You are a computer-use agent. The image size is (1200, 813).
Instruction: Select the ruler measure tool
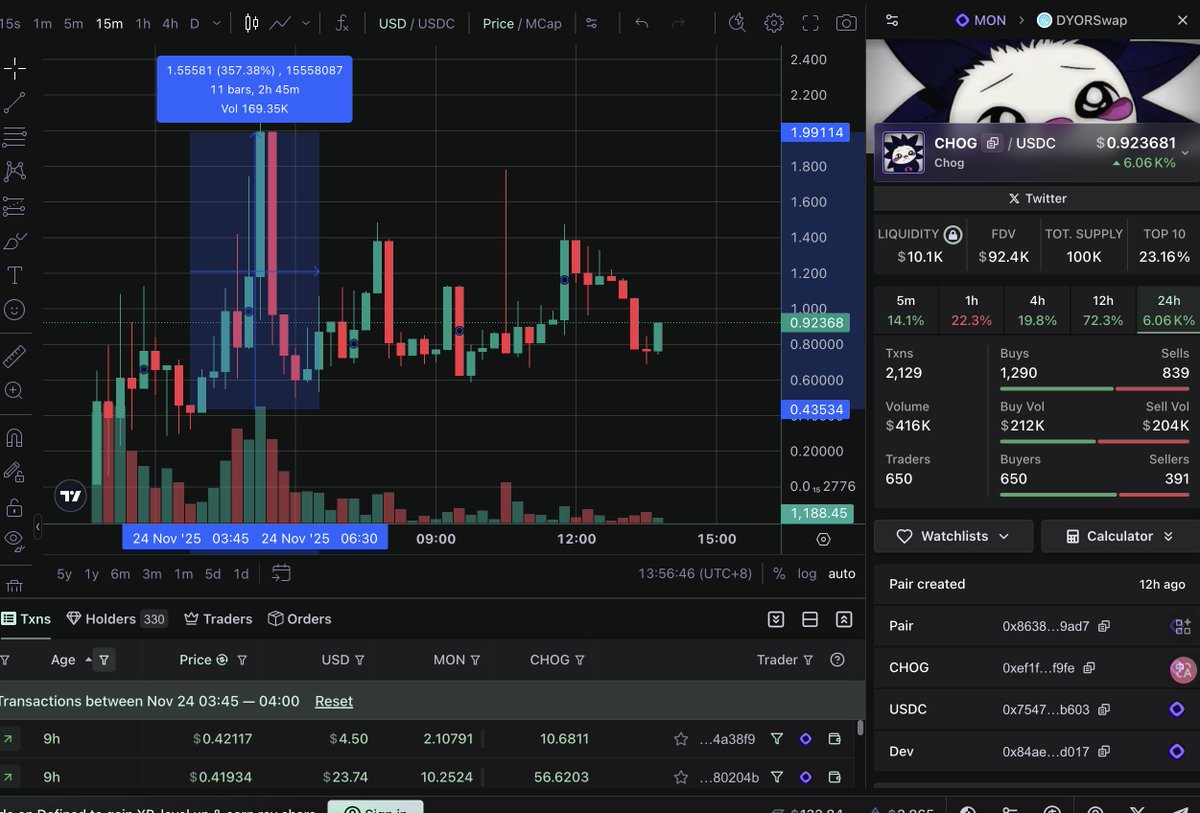point(14,356)
